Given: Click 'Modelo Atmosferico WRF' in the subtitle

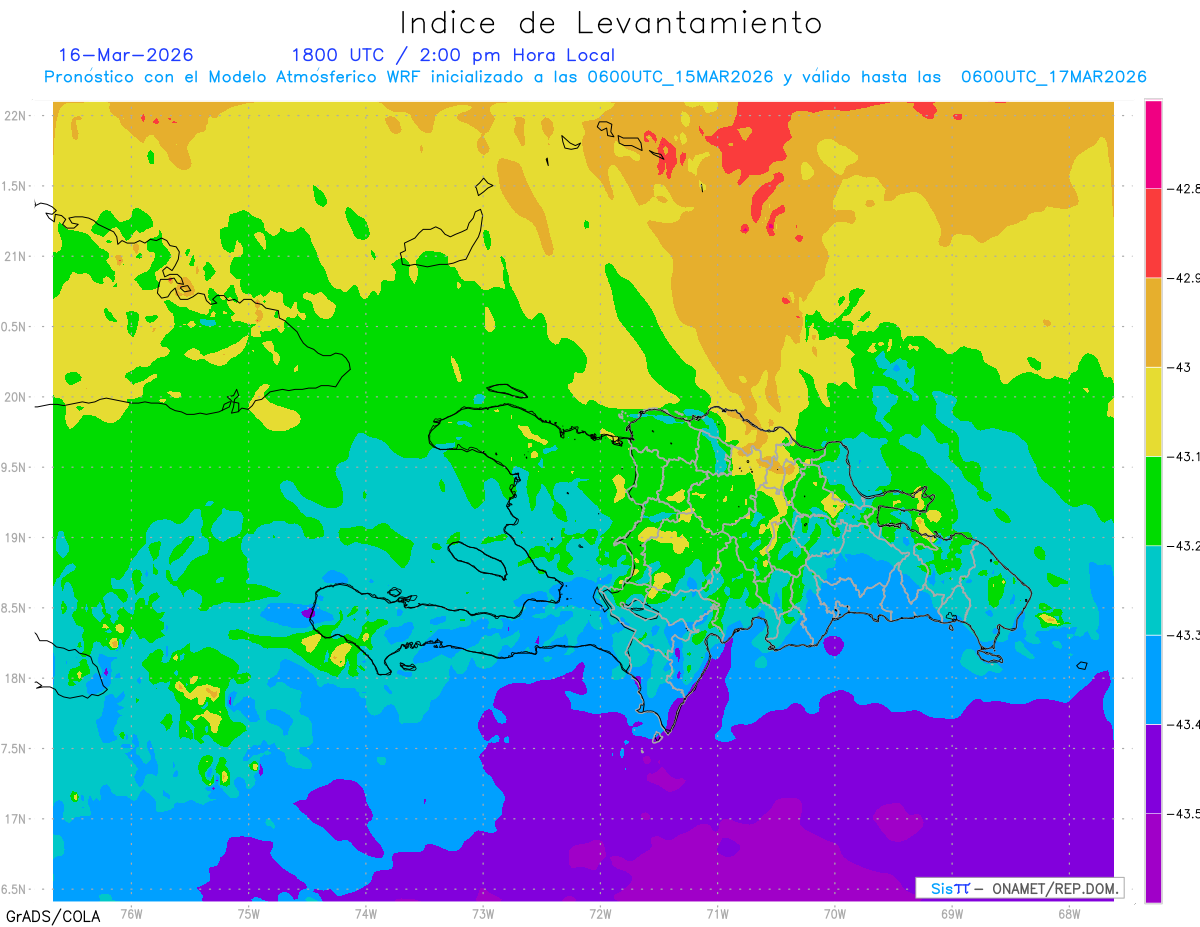Looking at the screenshot, I should [313, 77].
